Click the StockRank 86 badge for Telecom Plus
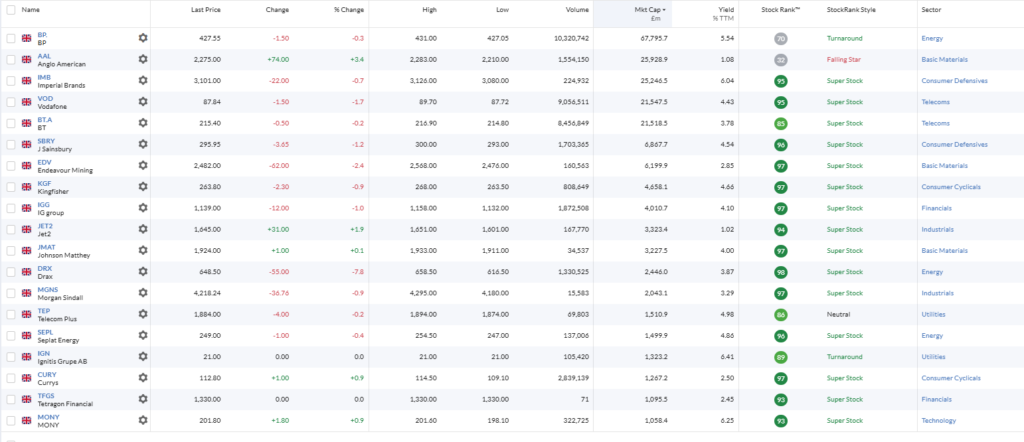 click(x=780, y=315)
